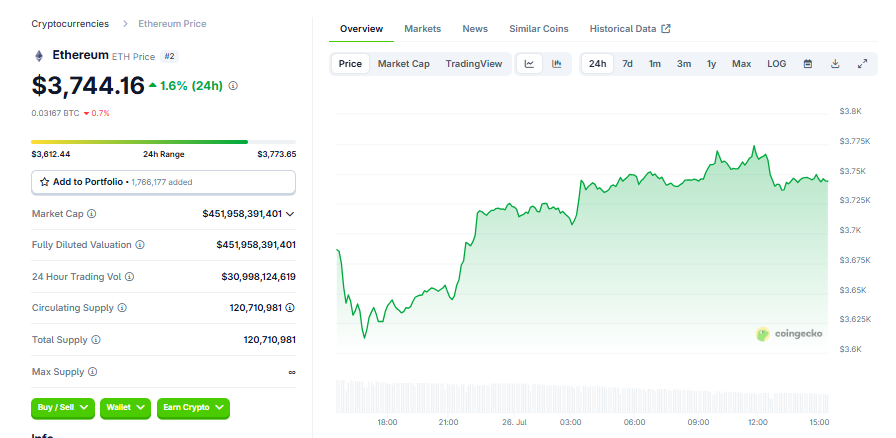Open the Max Supply info icon
The width and height of the screenshot is (896, 438).
pos(93,372)
